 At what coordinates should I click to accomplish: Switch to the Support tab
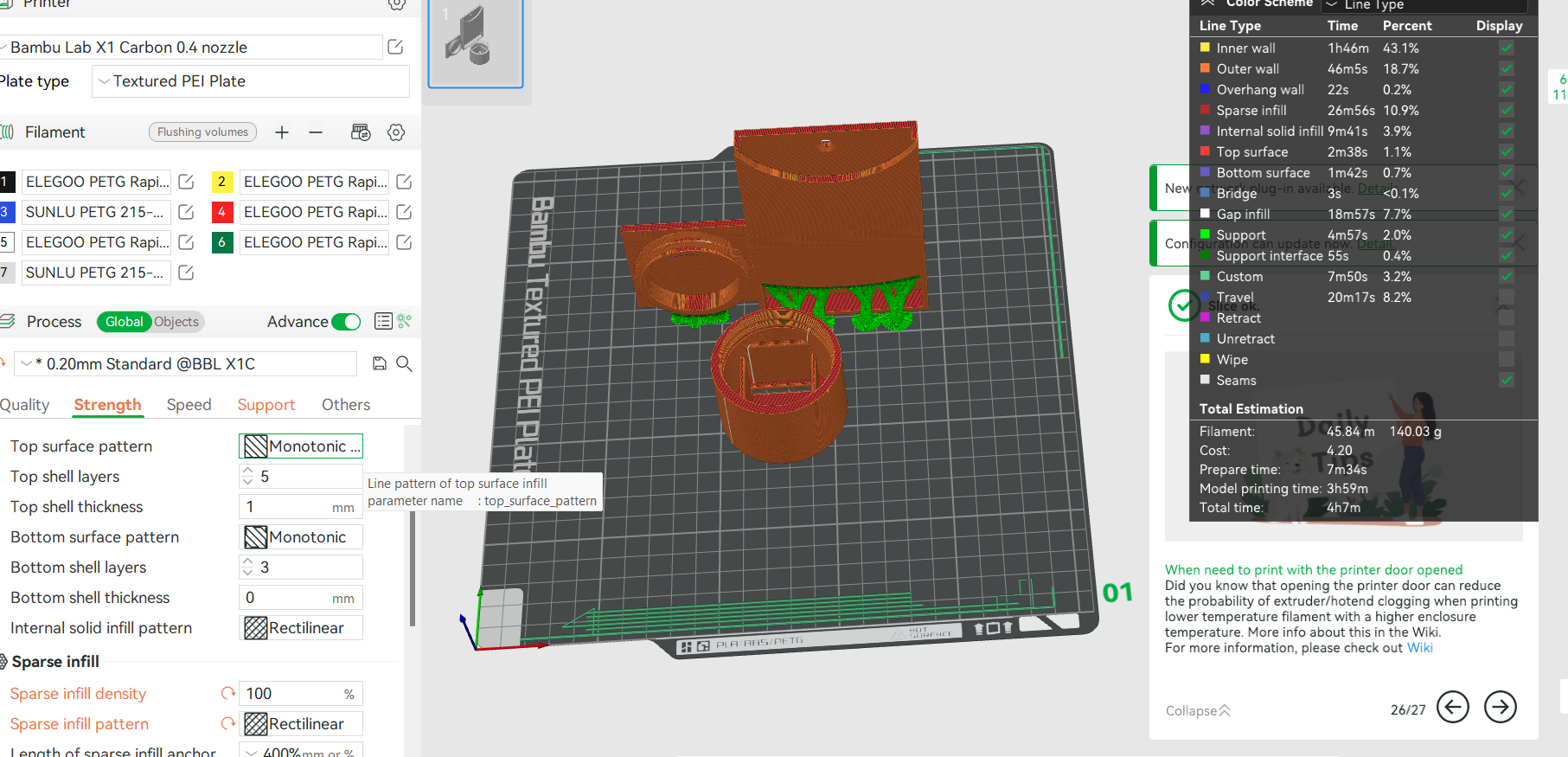tap(266, 405)
